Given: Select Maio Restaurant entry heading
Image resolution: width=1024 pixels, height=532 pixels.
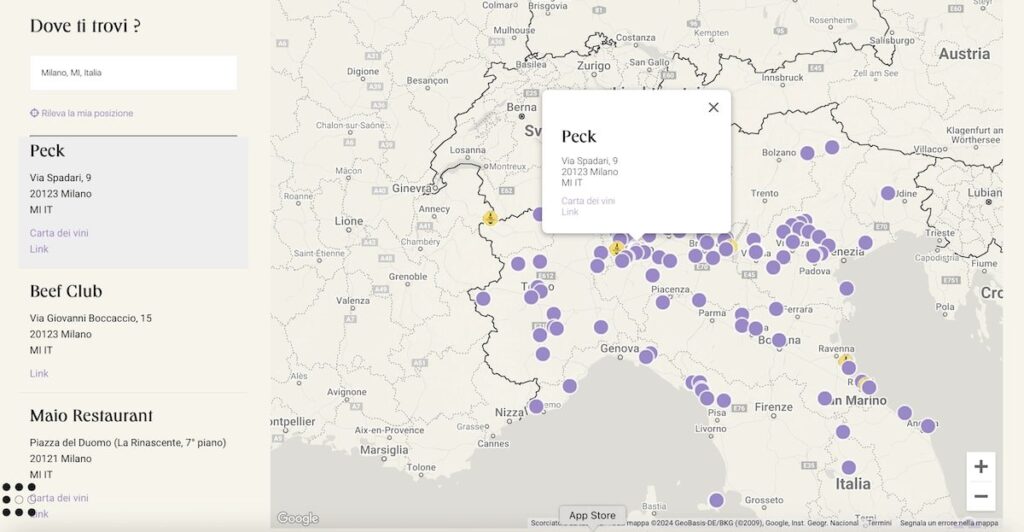Looking at the screenshot, I should pos(91,416).
